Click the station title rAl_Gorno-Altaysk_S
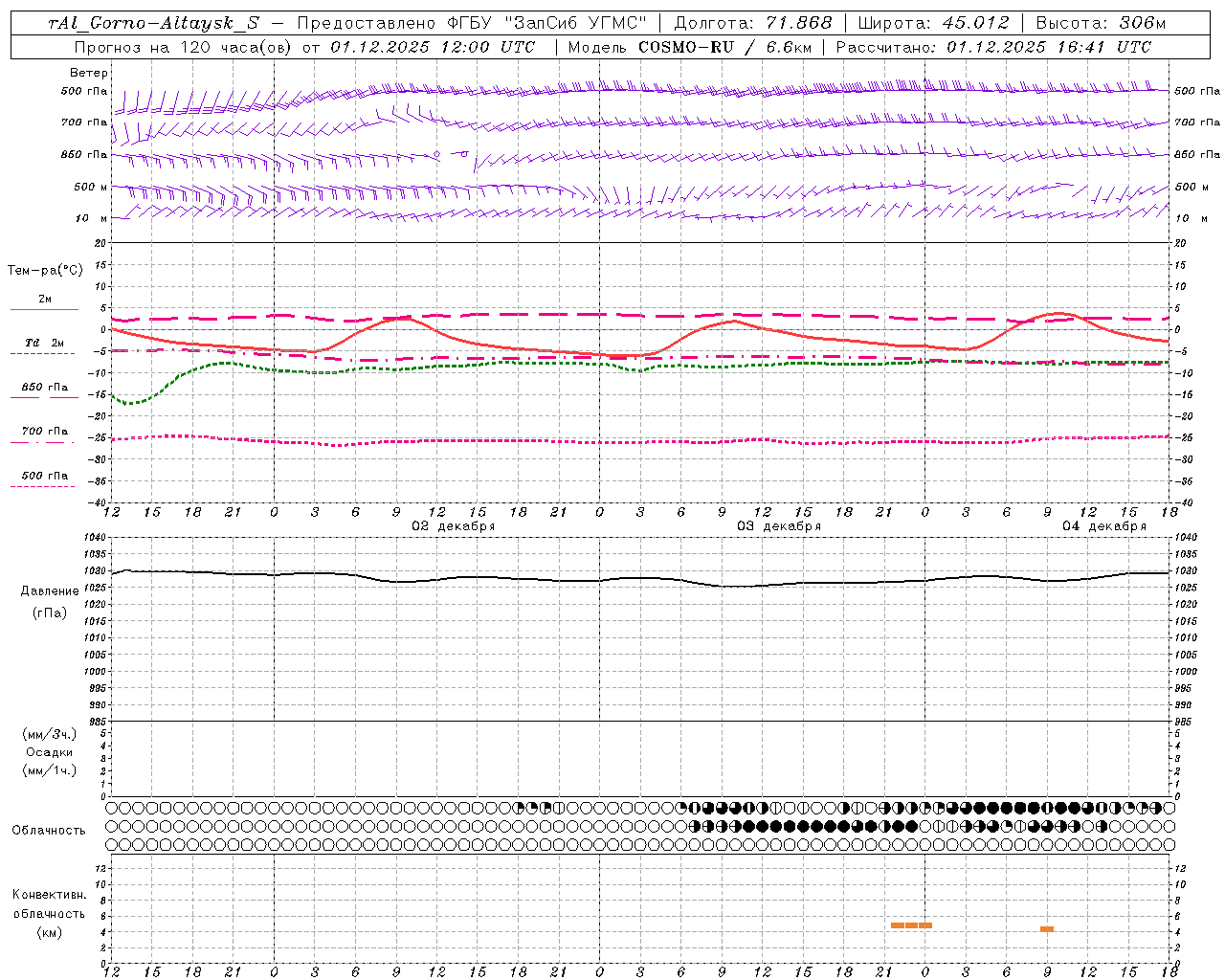The image size is (1225, 980). click(x=153, y=24)
